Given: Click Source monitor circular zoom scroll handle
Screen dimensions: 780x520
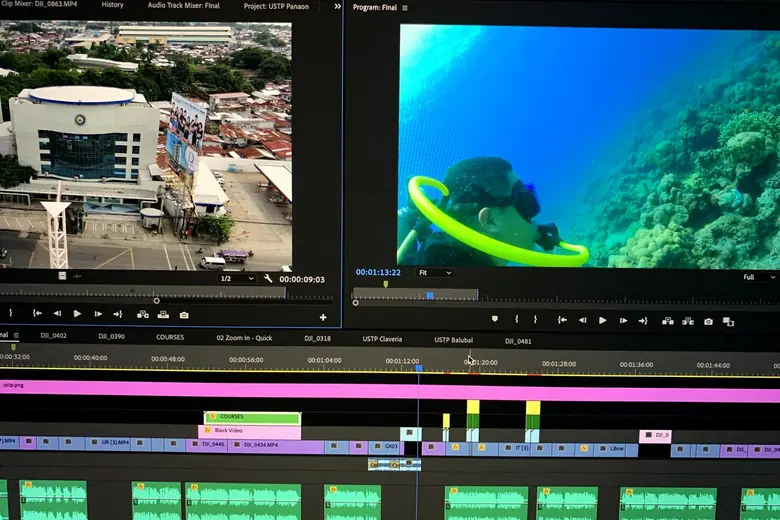Looking at the screenshot, I should tap(157, 301).
